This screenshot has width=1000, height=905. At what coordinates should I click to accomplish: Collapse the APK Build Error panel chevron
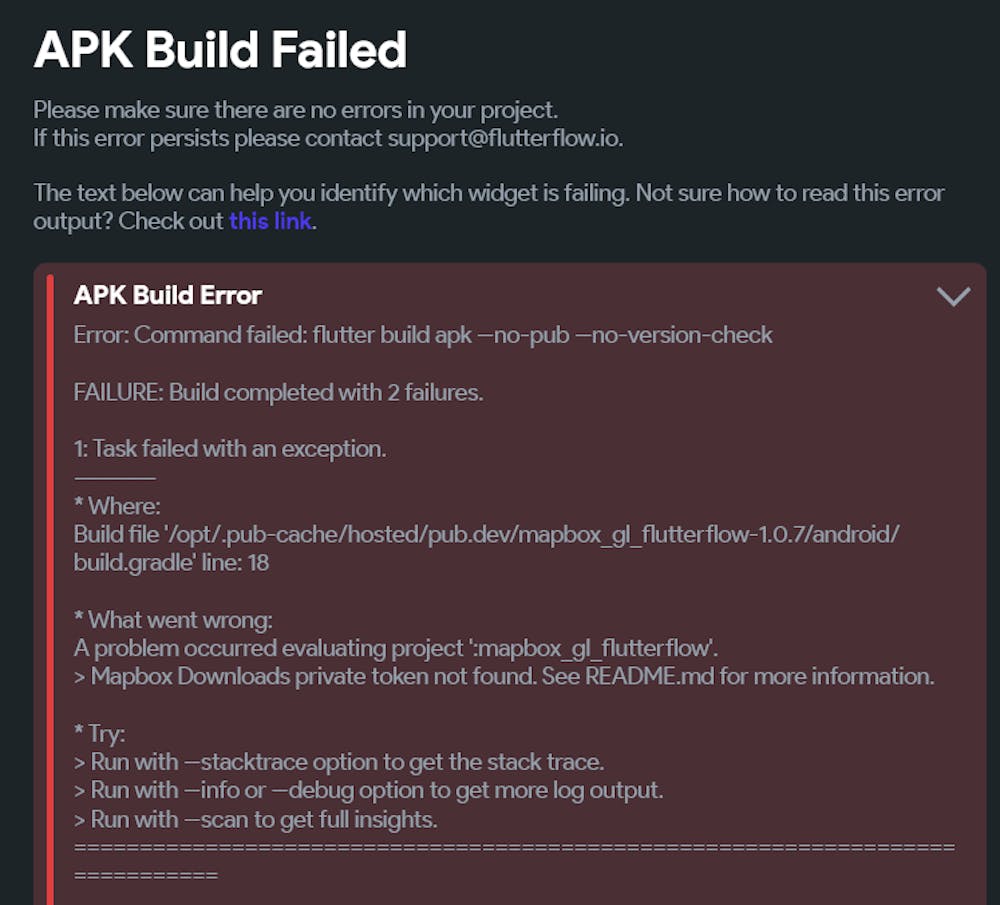[x=953, y=296]
